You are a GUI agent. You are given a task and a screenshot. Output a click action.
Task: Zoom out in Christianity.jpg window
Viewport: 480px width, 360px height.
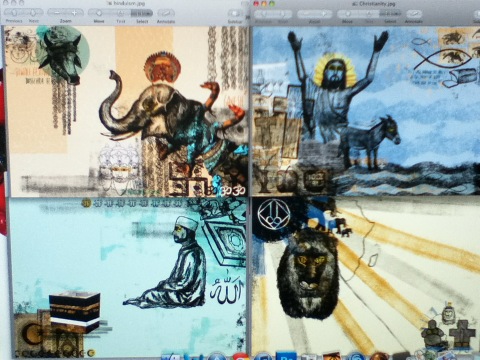point(306,14)
